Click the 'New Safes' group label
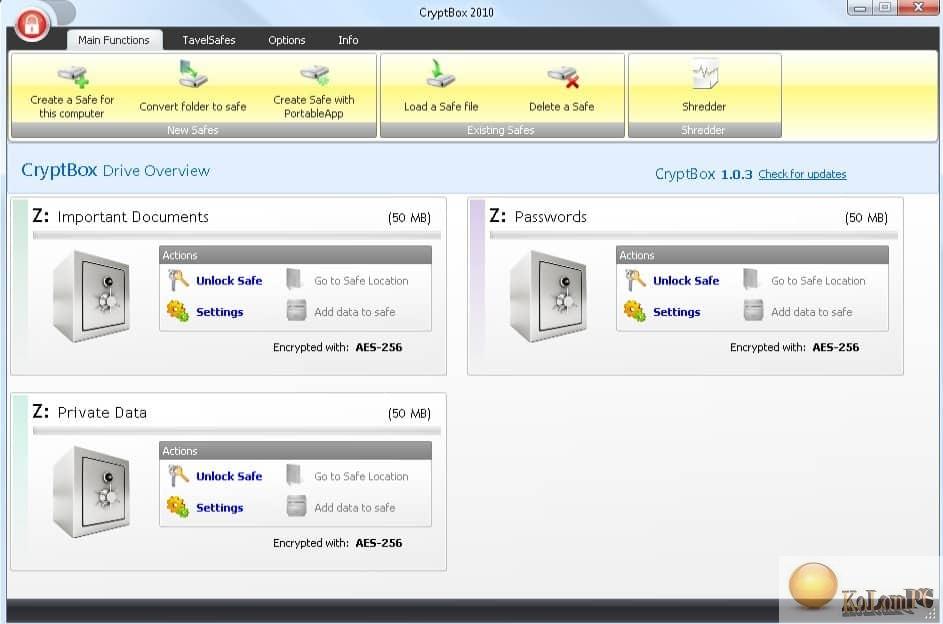Image resolution: width=943 pixels, height=624 pixels. pos(193,130)
